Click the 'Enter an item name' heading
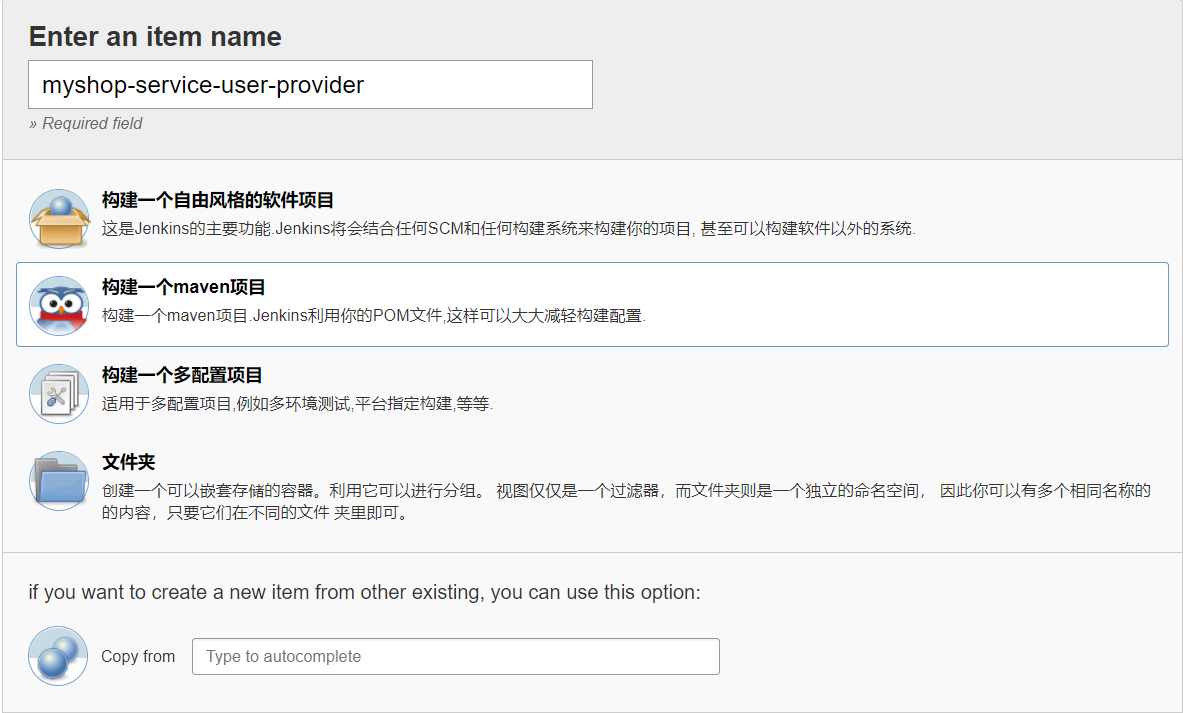Screen dimensions: 1183x713 pyautogui.click(x=155, y=37)
